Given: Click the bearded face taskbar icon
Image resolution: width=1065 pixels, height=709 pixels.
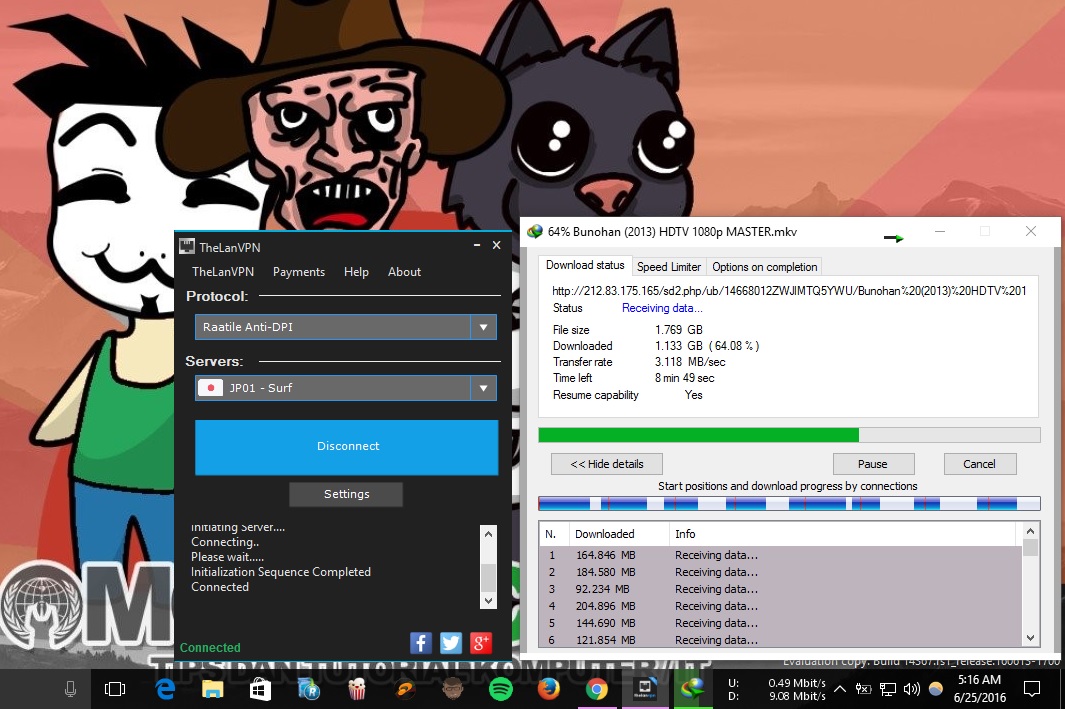Looking at the screenshot, I should pos(453,689).
